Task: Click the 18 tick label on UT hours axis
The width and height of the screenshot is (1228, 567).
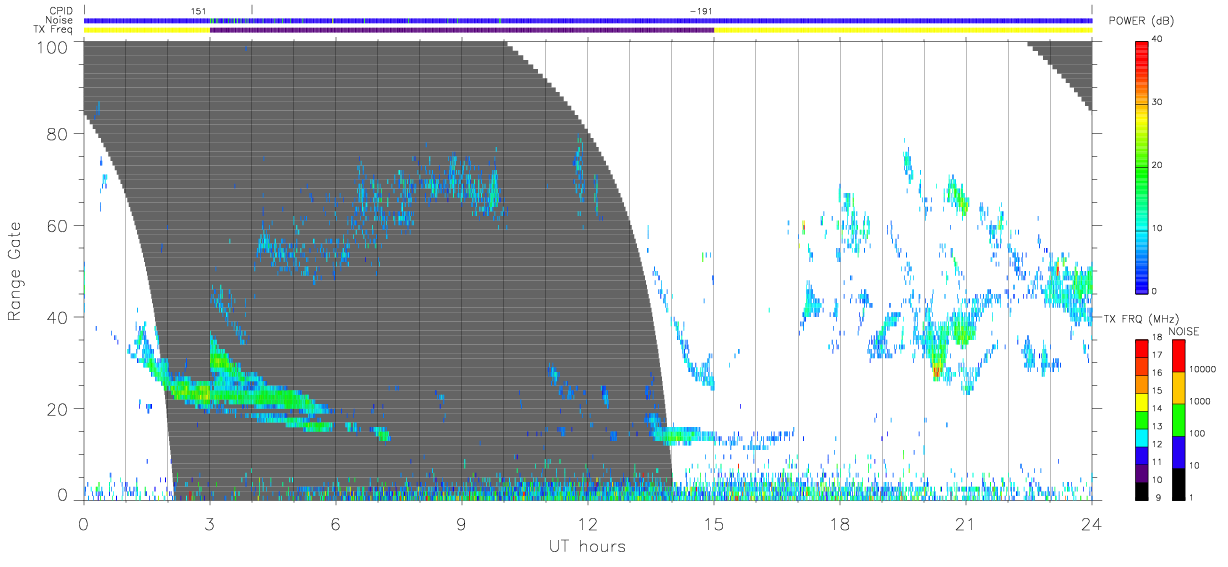Action: tap(840, 525)
